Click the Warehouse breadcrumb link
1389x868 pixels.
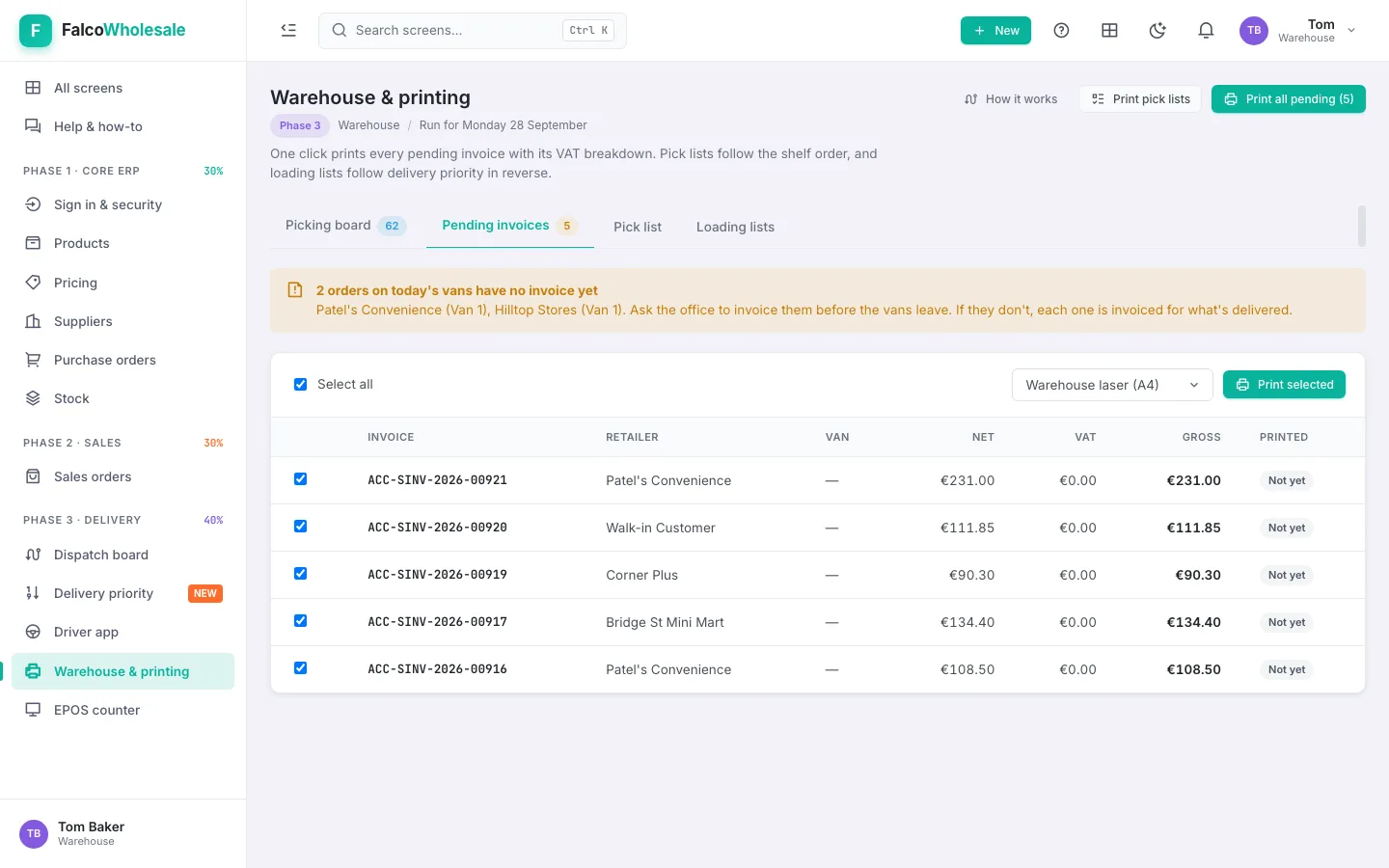pos(368,125)
